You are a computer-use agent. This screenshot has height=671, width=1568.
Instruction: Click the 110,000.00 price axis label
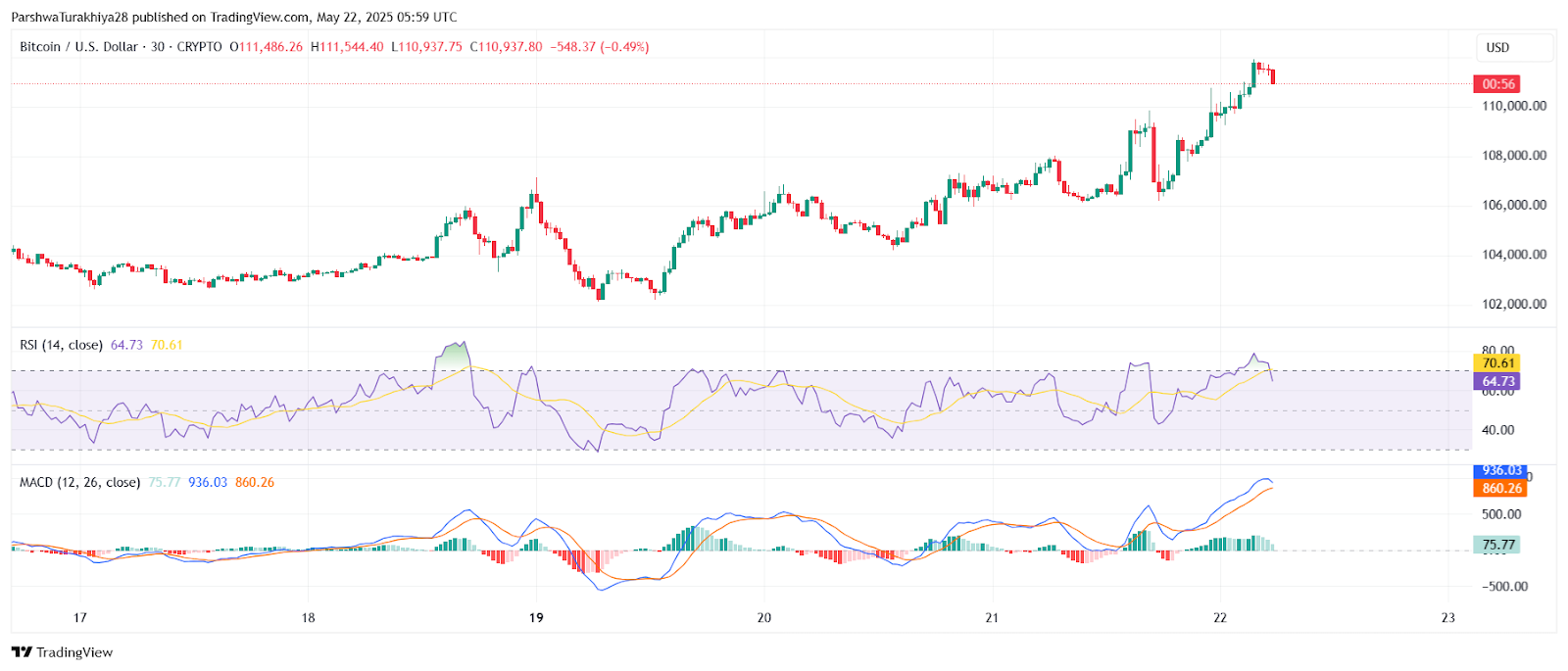1514,106
